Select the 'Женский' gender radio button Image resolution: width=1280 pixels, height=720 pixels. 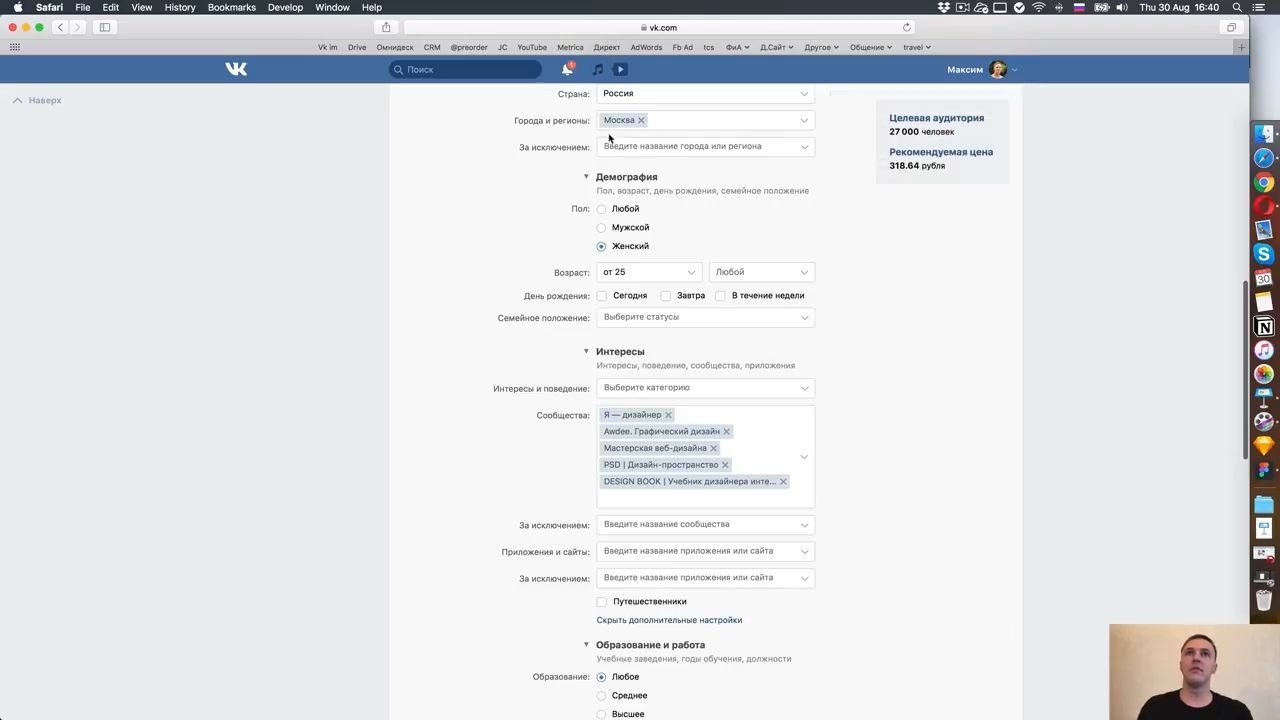(601, 246)
